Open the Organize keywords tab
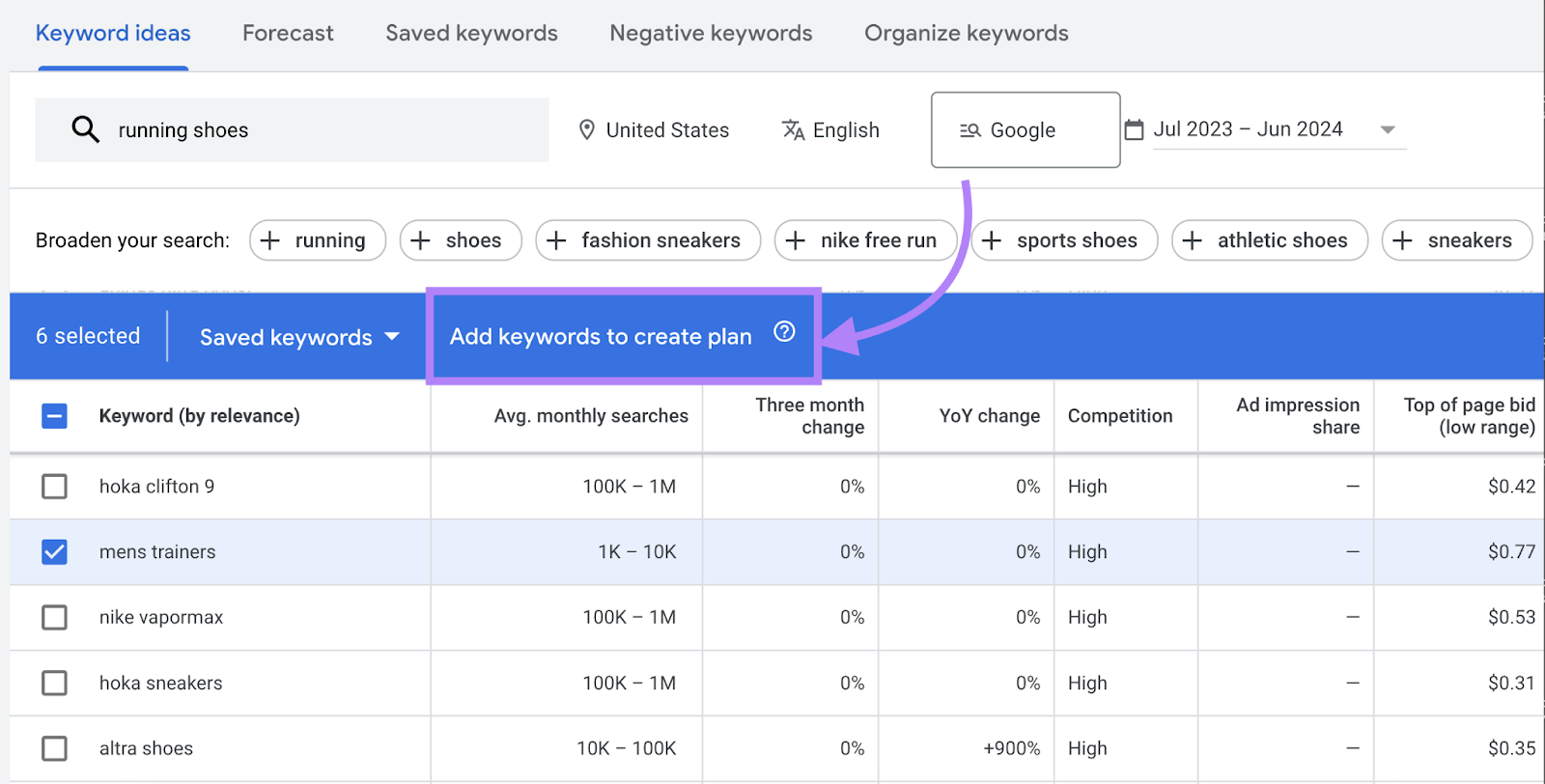Image resolution: width=1545 pixels, height=784 pixels. pyautogui.click(x=966, y=33)
